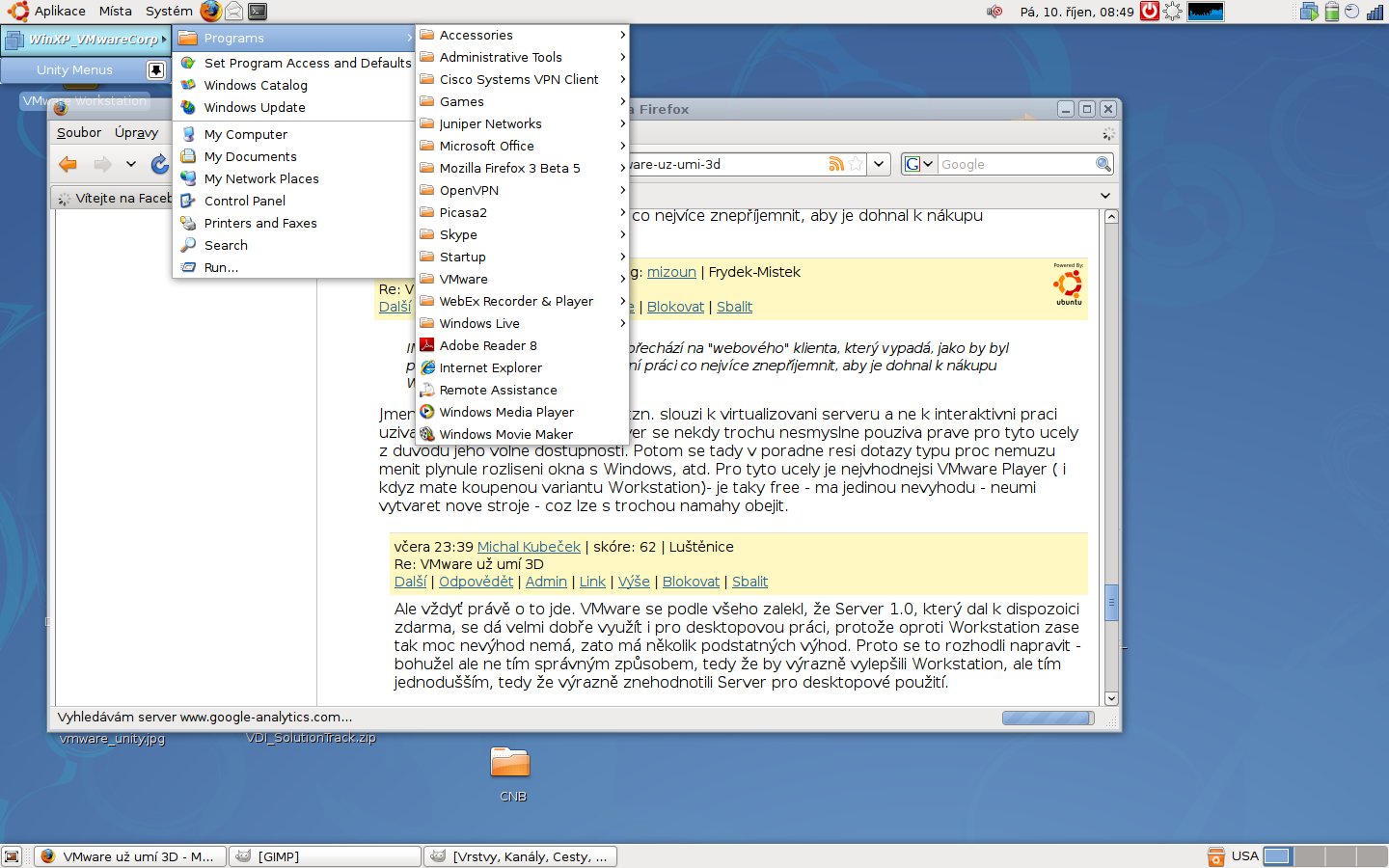Screen dimensions: 1389x868
Task: Click the mizoun user link
Action: point(671,272)
